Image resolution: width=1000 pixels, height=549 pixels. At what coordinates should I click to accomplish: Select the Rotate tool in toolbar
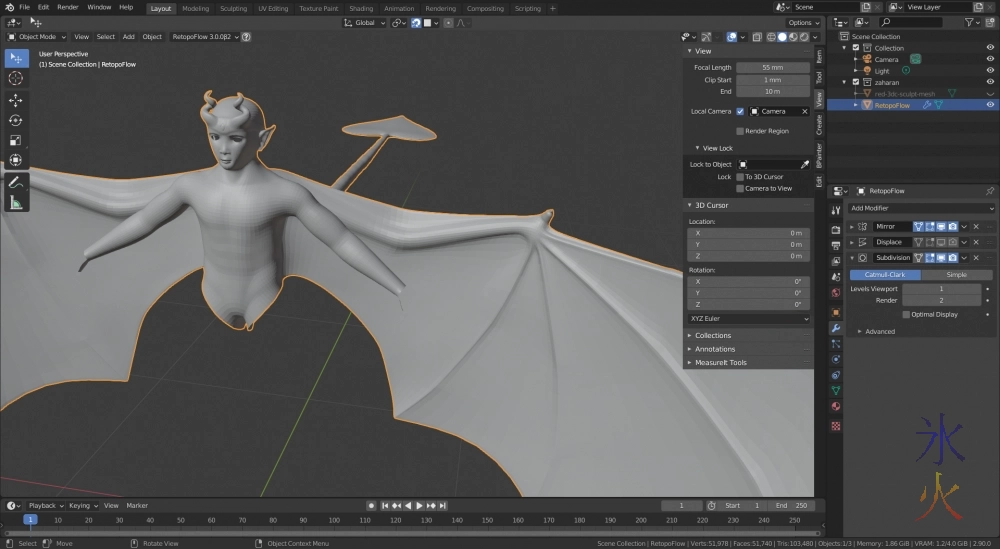tap(16, 120)
